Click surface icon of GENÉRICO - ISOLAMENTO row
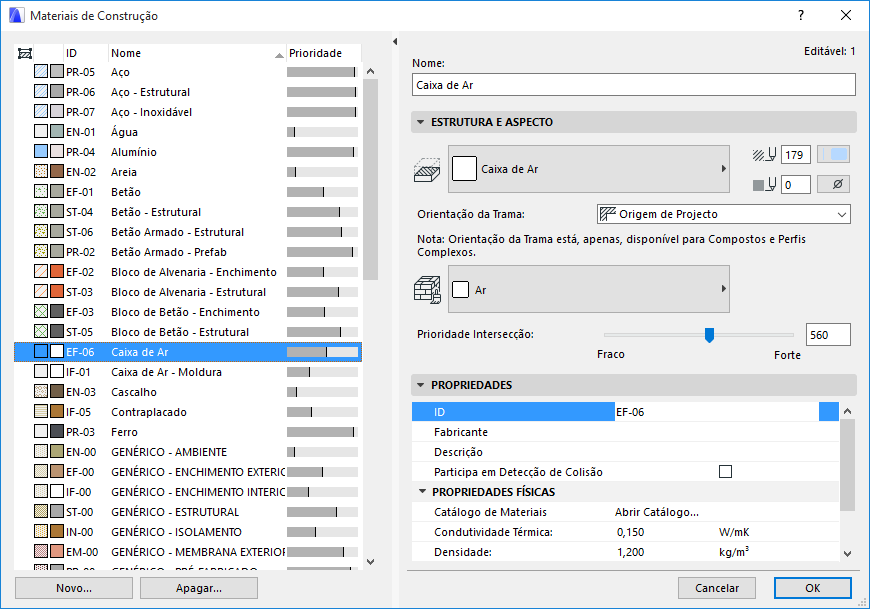The image size is (870, 609). point(57,531)
